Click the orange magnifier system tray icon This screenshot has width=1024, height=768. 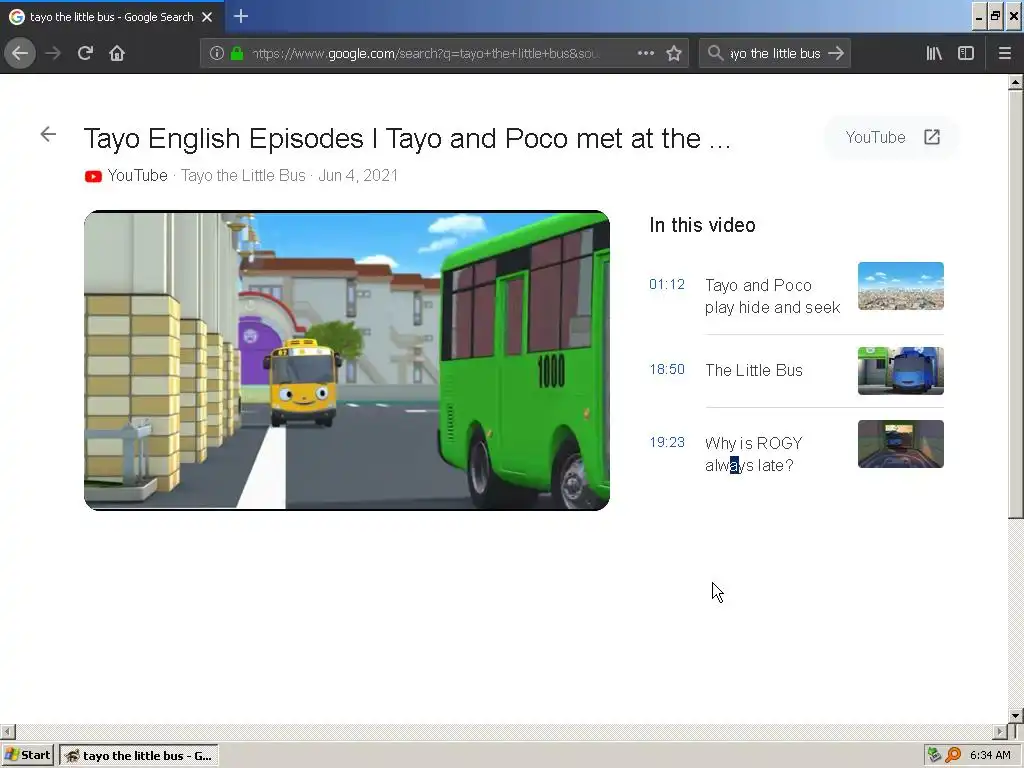tap(953, 756)
